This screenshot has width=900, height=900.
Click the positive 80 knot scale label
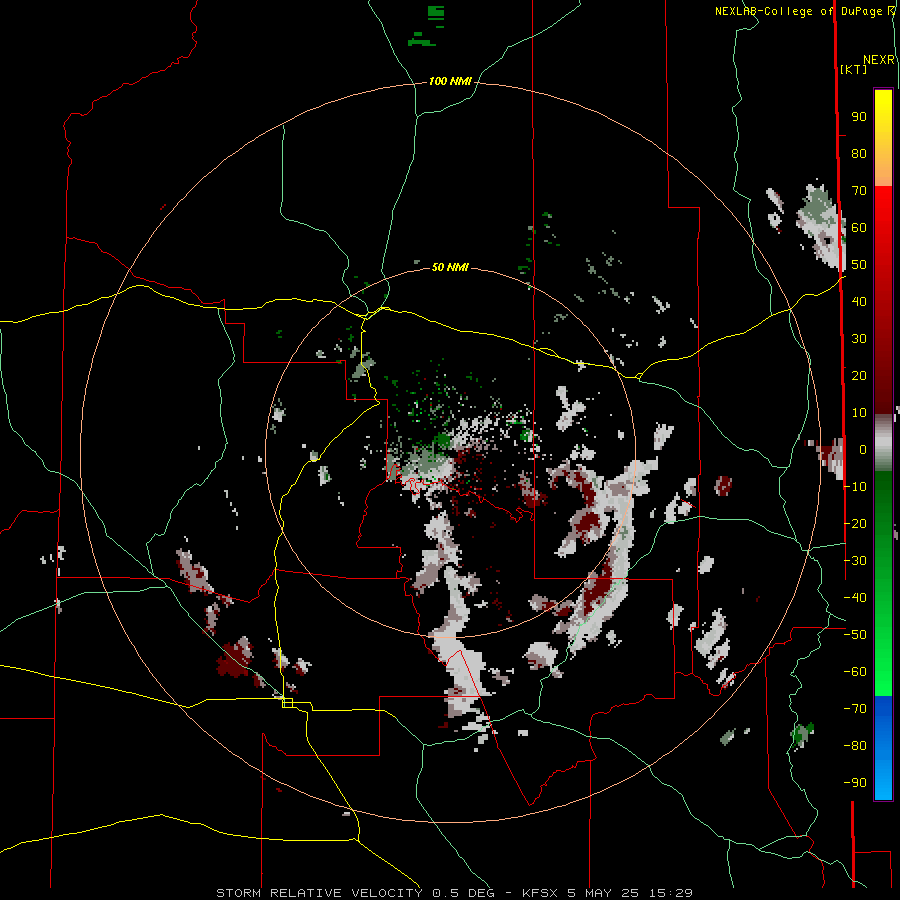click(x=859, y=154)
